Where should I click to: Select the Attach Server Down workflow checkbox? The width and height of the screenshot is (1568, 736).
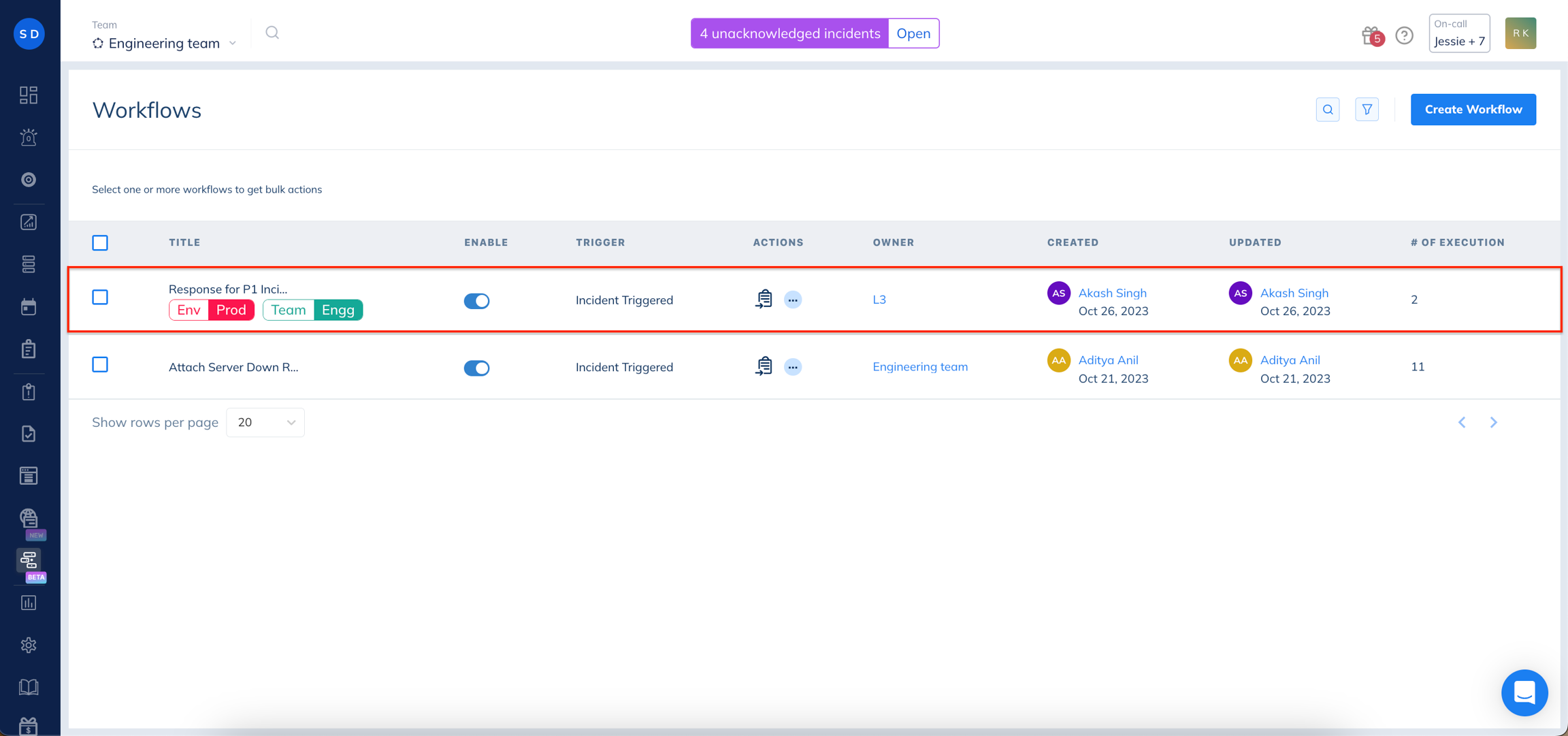click(x=100, y=365)
